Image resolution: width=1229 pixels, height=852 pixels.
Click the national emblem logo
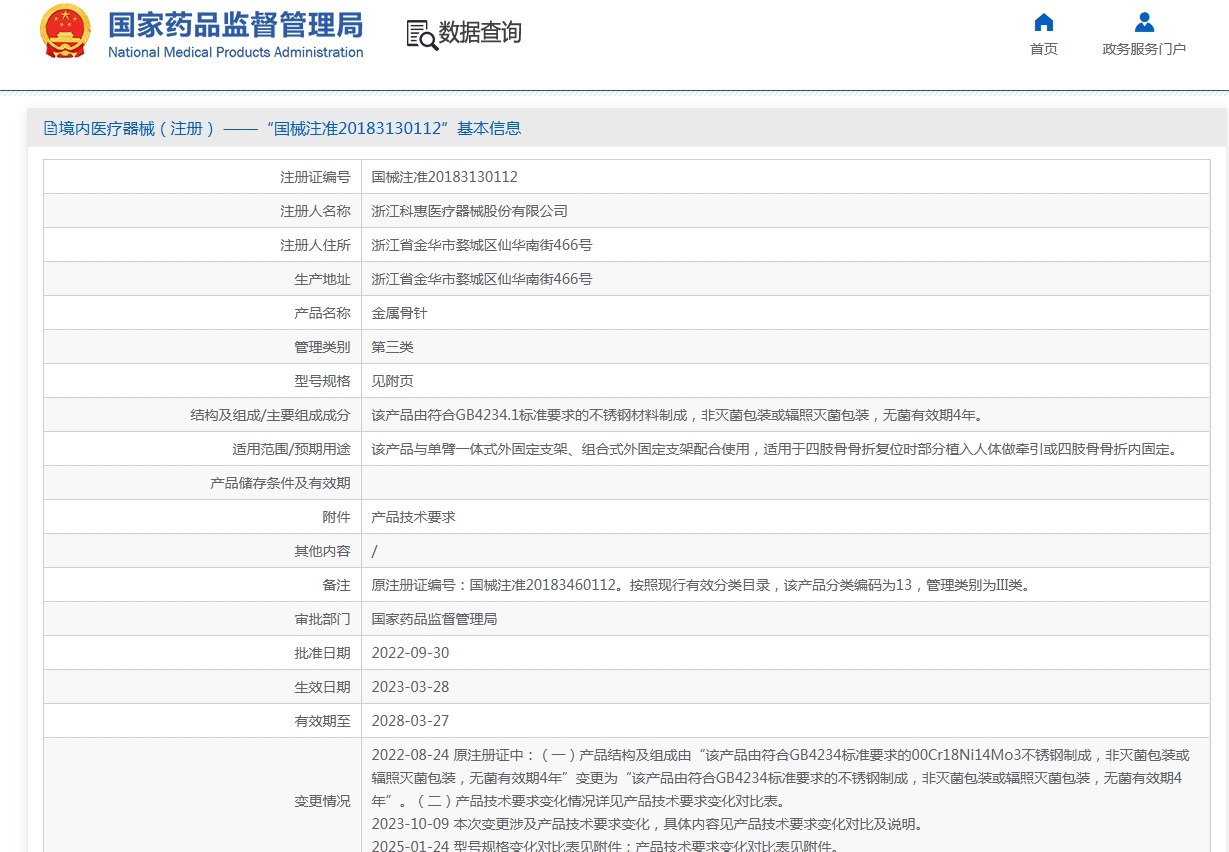tap(65, 32)
